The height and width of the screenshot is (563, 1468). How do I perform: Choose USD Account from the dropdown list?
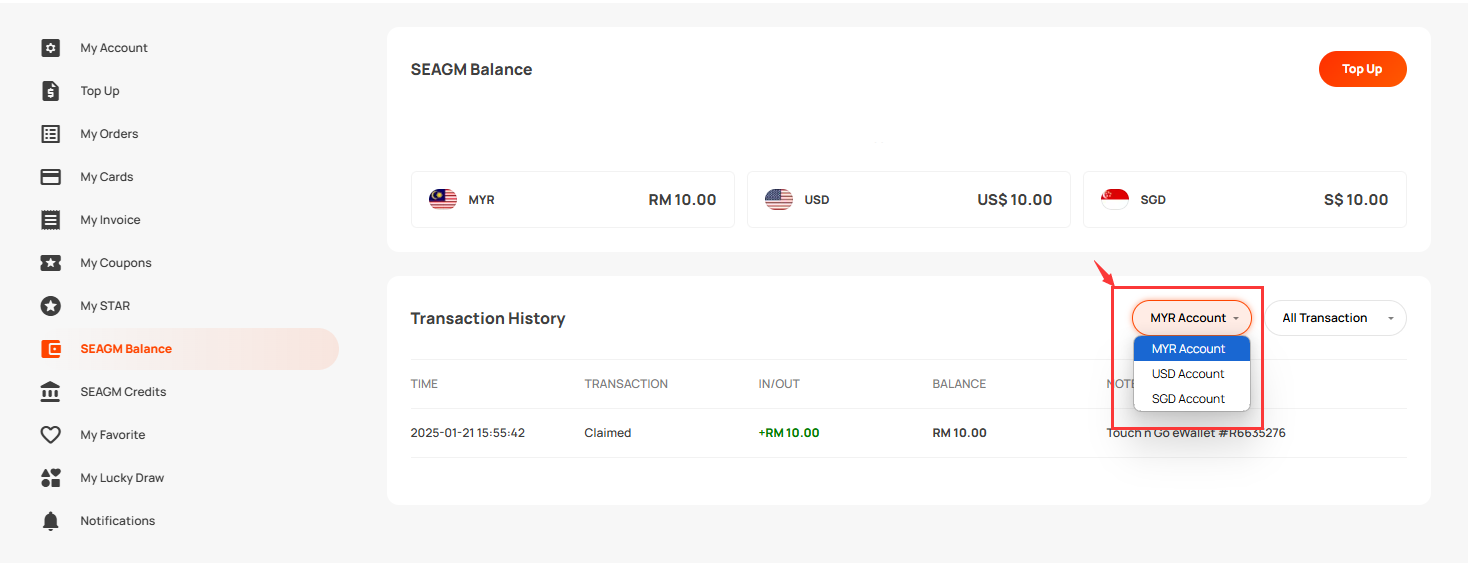[x=1192, y=374]
